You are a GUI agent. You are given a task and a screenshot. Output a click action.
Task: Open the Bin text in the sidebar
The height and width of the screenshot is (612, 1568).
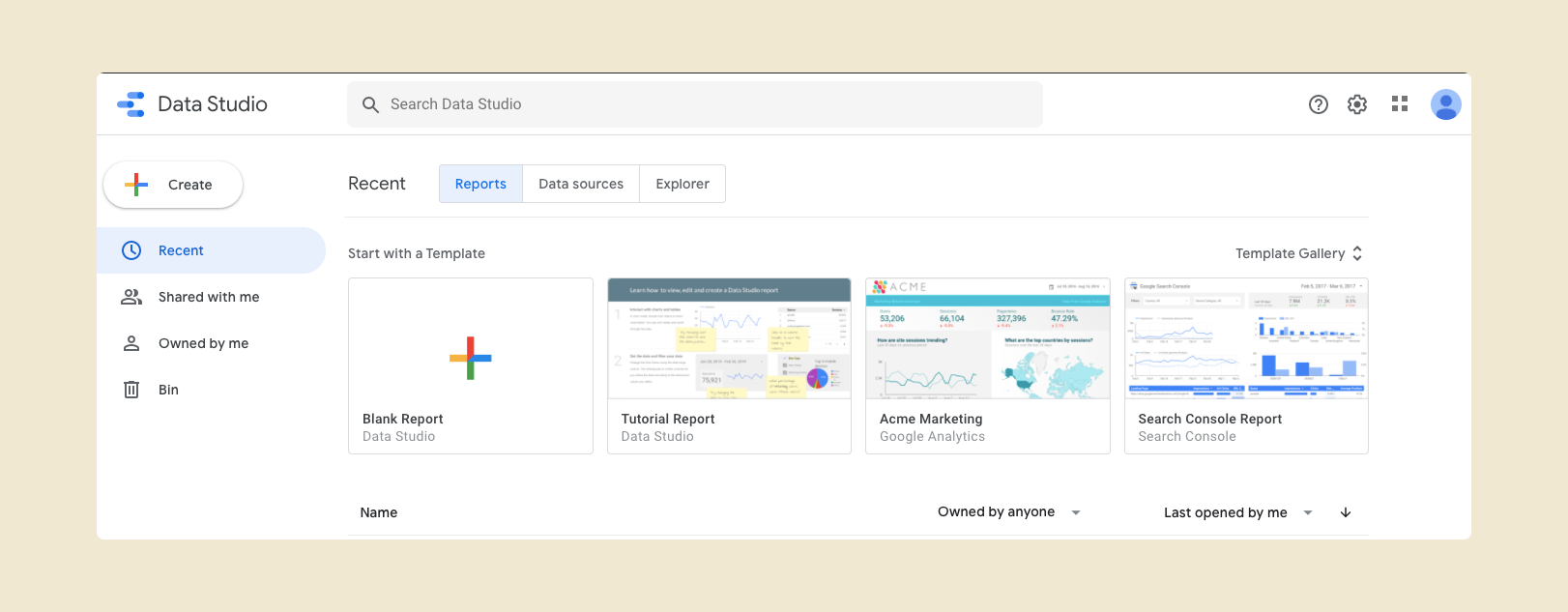tap(168, 390)
